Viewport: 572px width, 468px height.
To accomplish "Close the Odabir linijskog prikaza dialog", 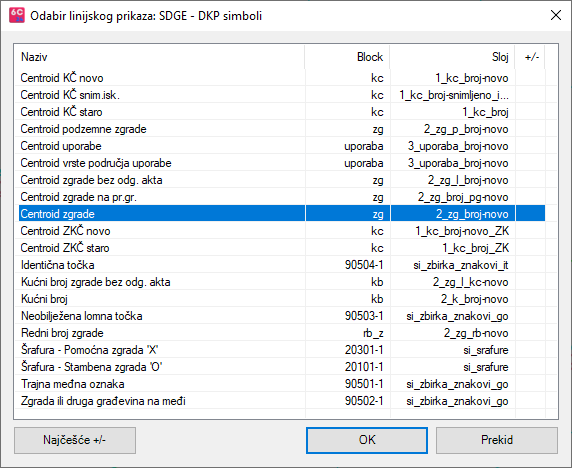I will coord(556,15).
